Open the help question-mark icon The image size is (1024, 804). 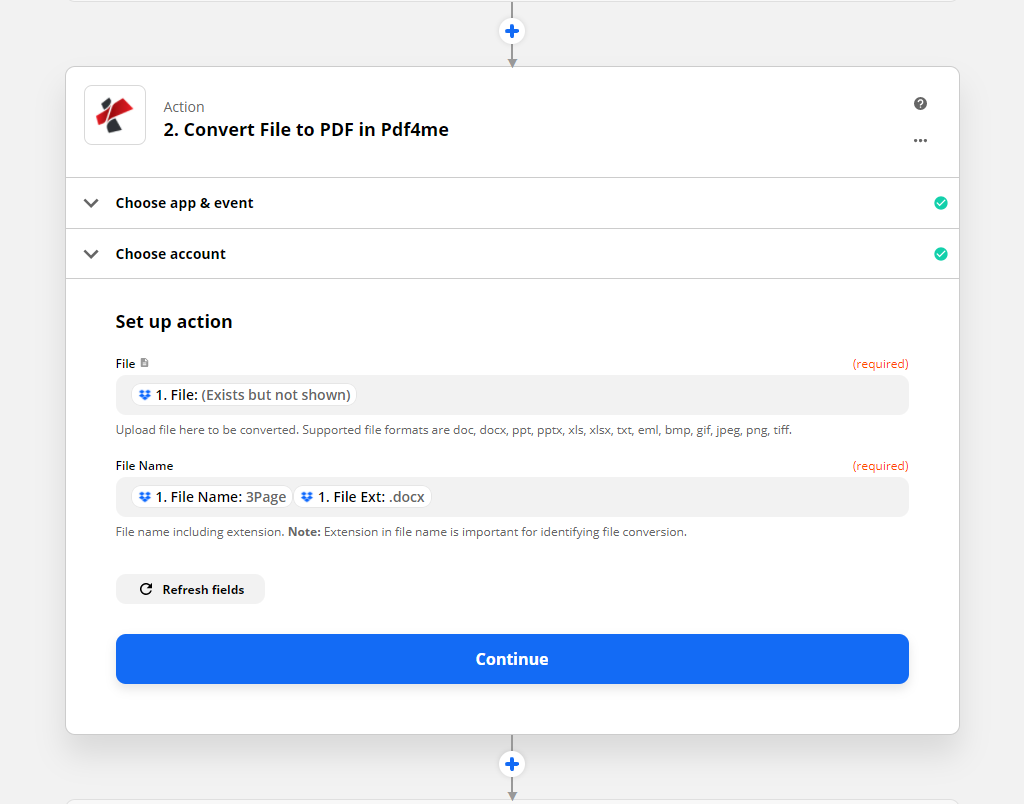[920, 103]
